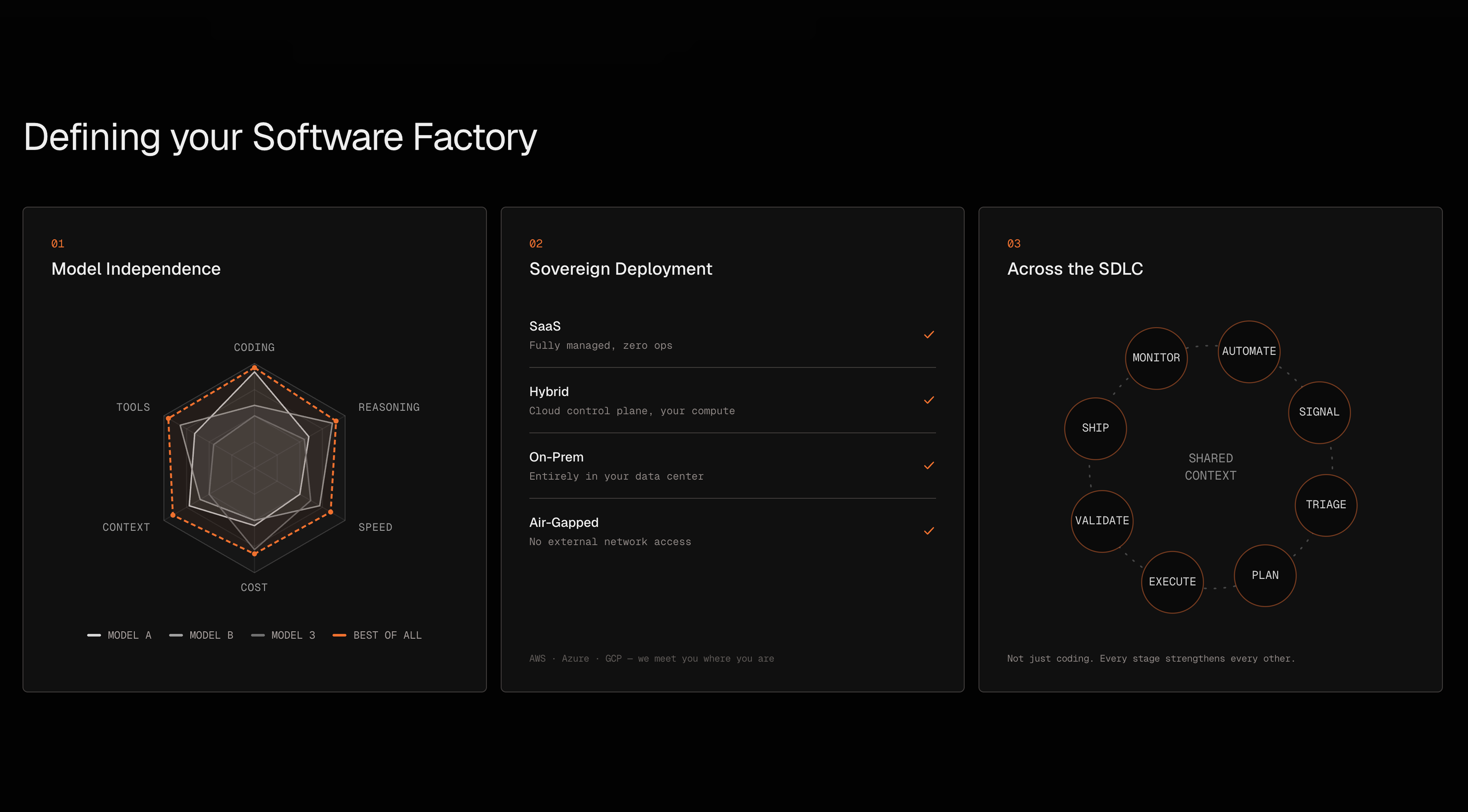1468x812 pixels.
Task: Click the orange 03 card number
Action: (x=1014, y=244)
